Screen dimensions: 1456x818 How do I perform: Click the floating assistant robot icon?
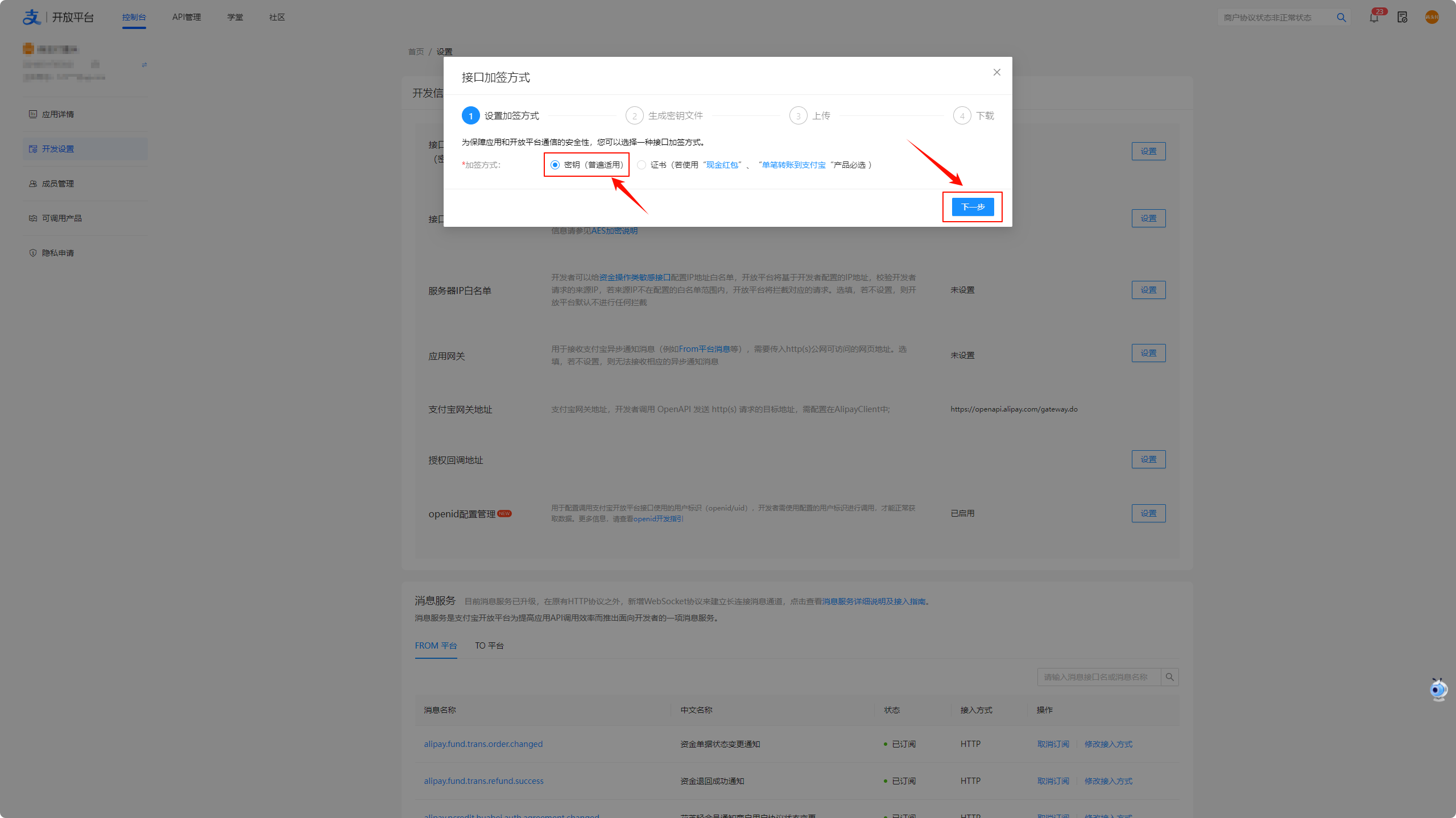coord(1438,690)
